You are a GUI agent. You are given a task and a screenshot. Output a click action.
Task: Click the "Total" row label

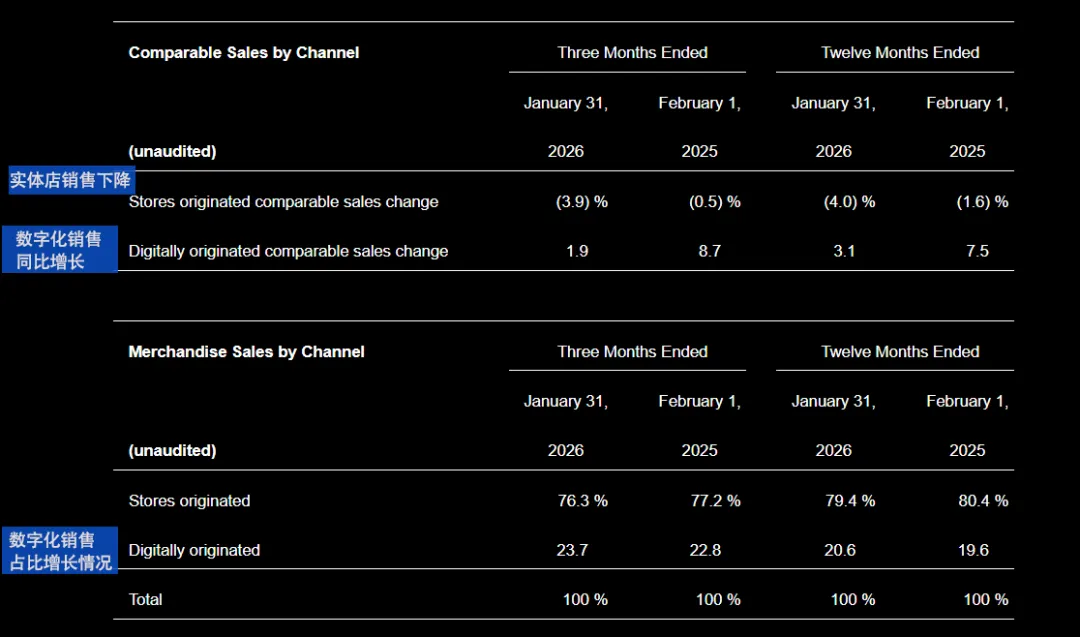click(x=146, y=600)
